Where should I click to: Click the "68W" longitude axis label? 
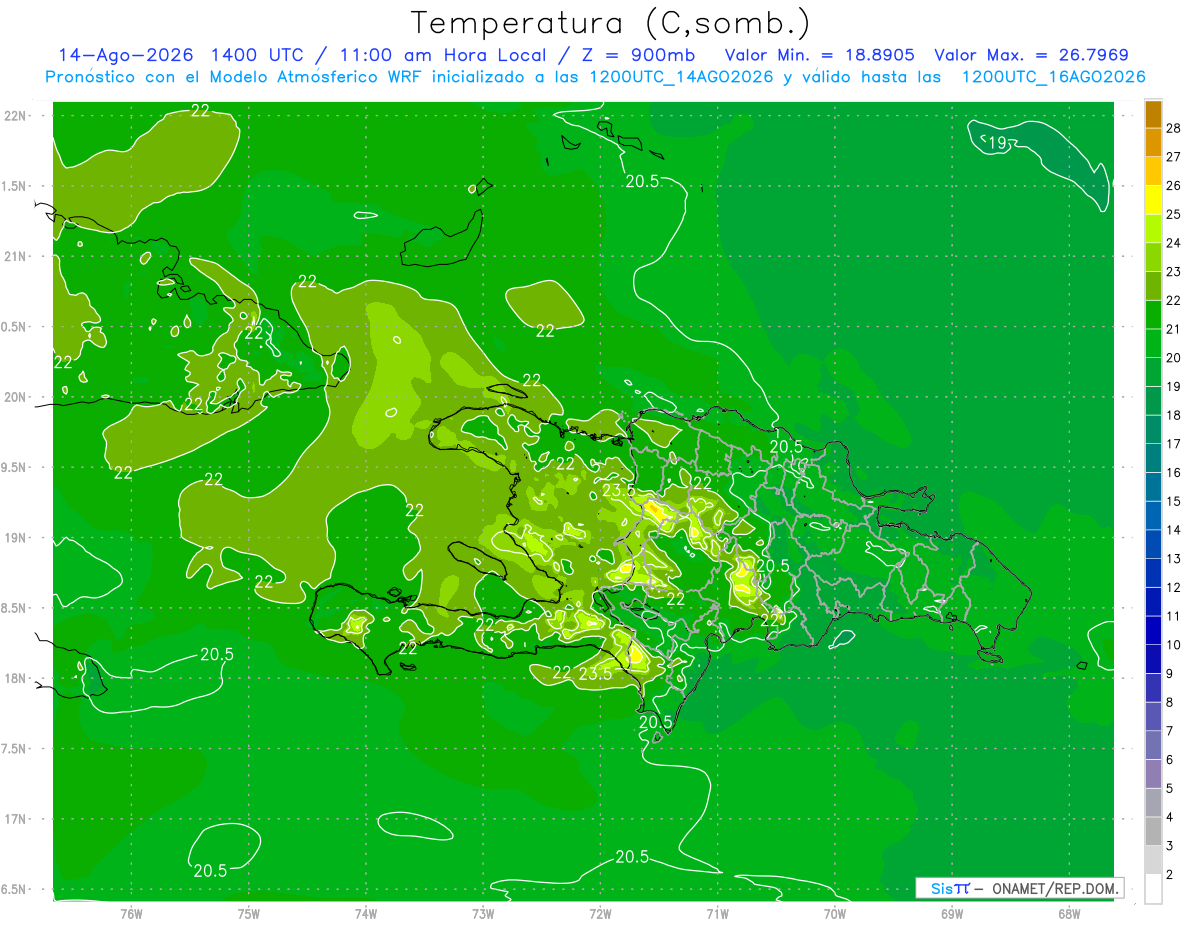pyautogui.click(x=1069, y=914)
